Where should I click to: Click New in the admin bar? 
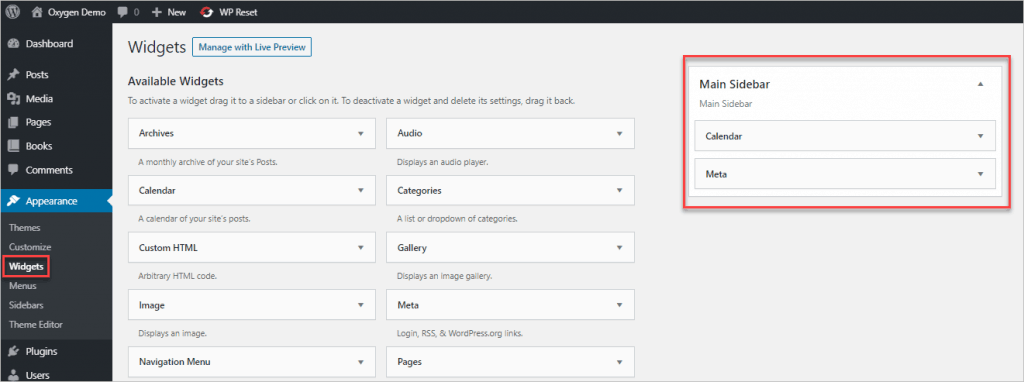[x=176, y=12]
